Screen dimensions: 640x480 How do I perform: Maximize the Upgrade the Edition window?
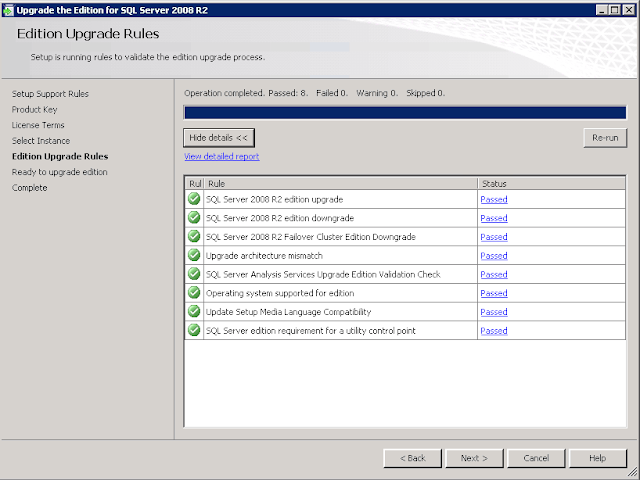pyautogui.click(x=614, y=10)
